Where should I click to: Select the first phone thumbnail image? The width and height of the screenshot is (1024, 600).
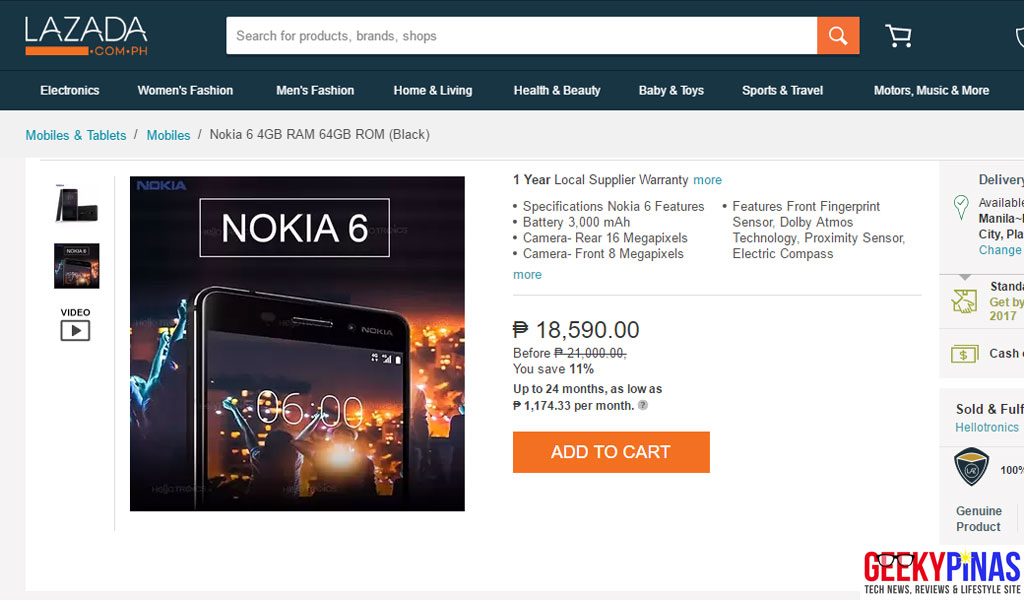click(76, 201)
